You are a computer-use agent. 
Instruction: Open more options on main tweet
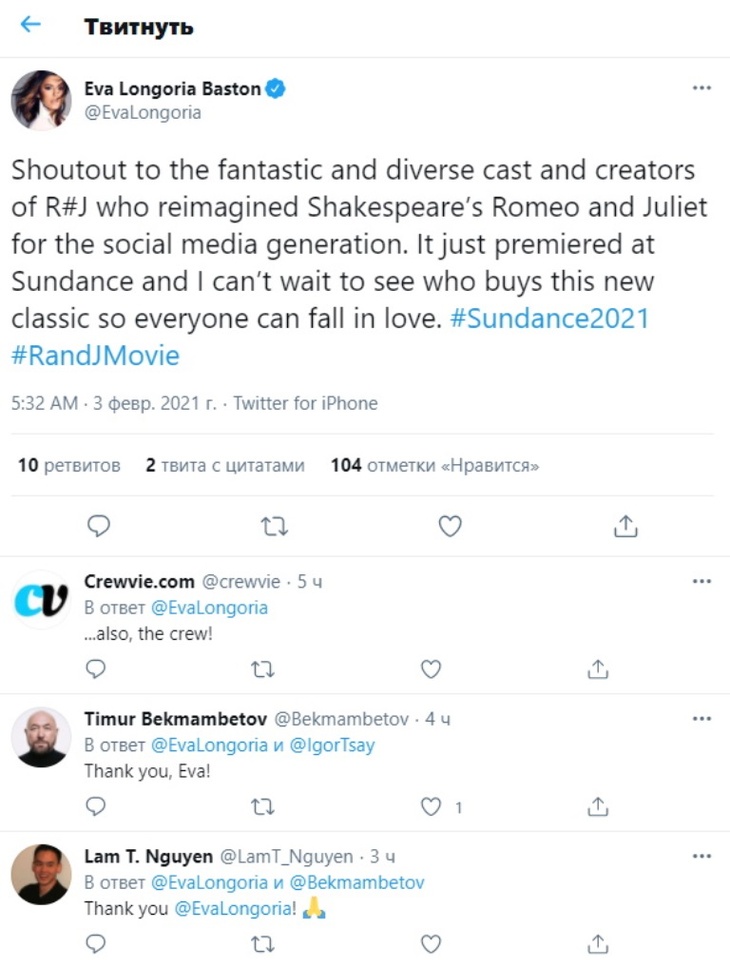click(x=702, y=88)
